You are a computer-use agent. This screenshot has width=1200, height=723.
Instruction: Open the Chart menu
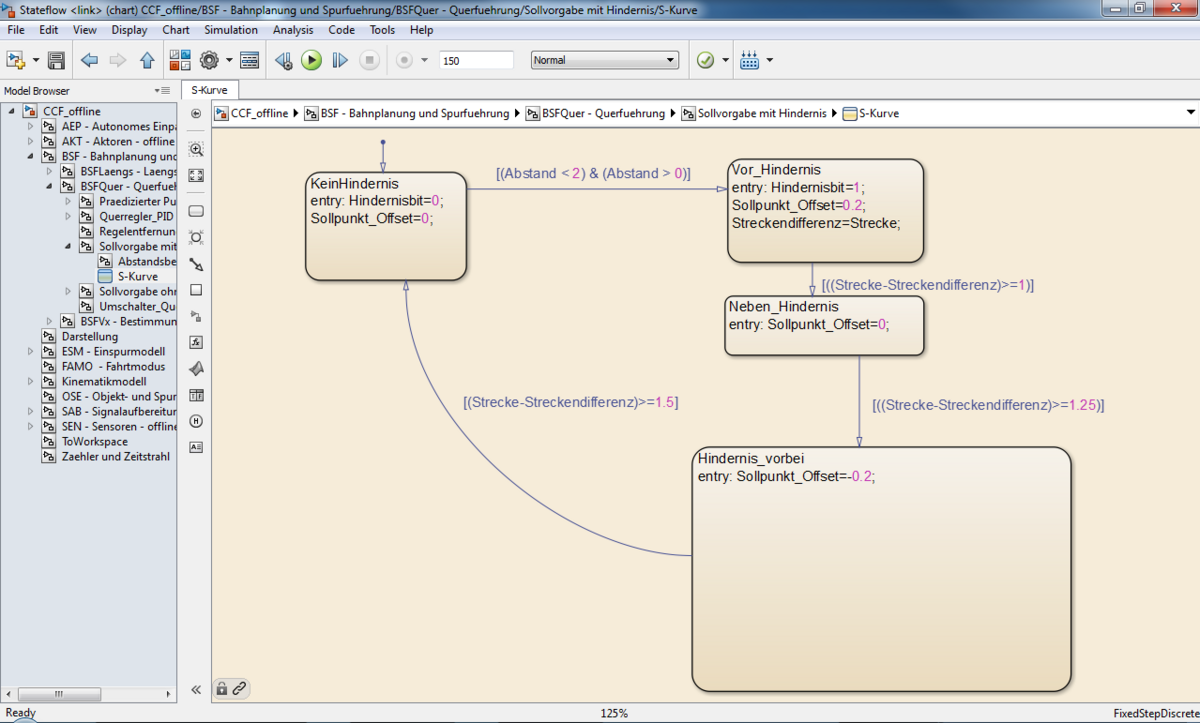pyautogui.click(x=176, y=30)
